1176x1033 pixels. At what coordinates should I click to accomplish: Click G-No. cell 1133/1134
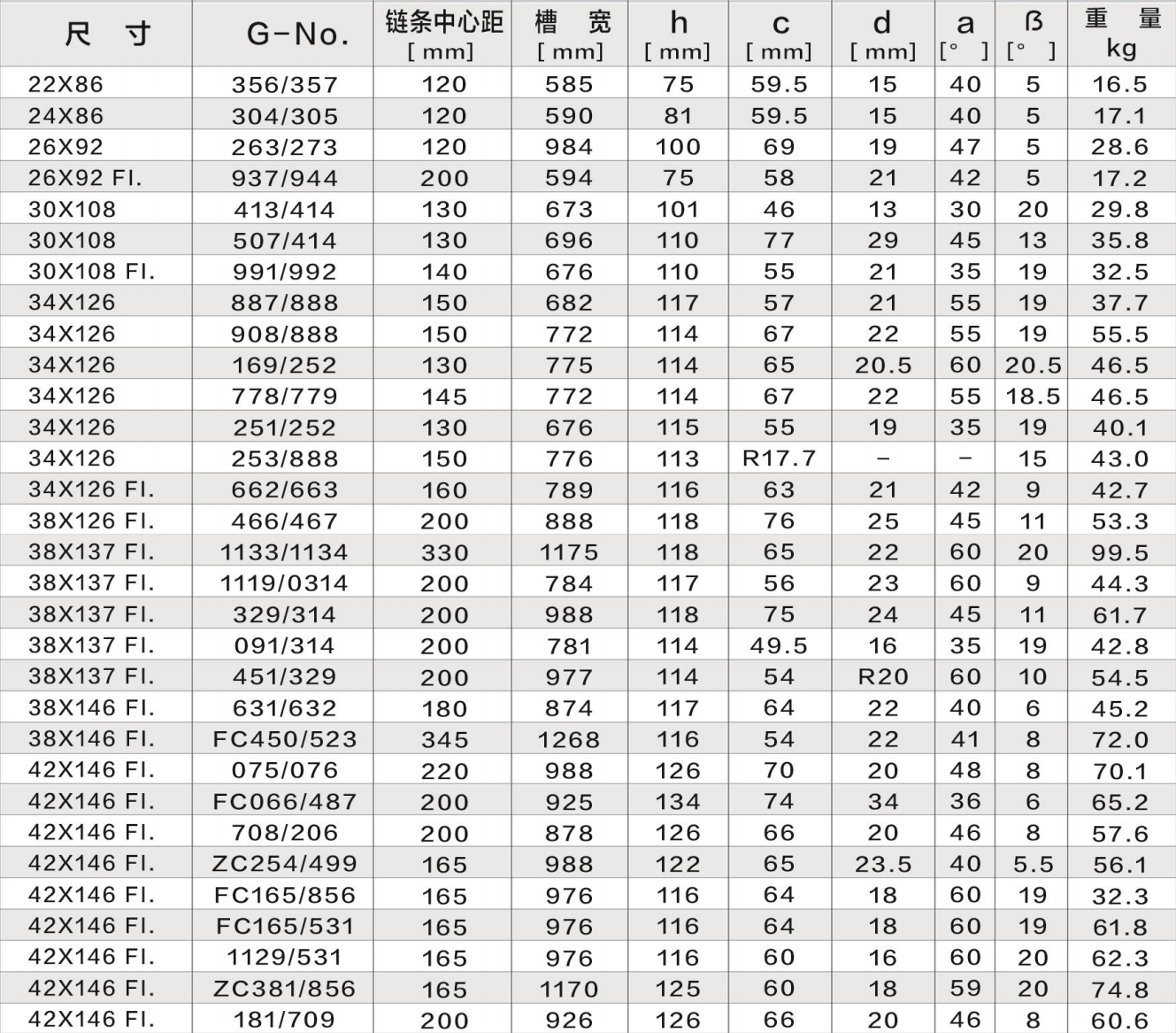point(284,552)
